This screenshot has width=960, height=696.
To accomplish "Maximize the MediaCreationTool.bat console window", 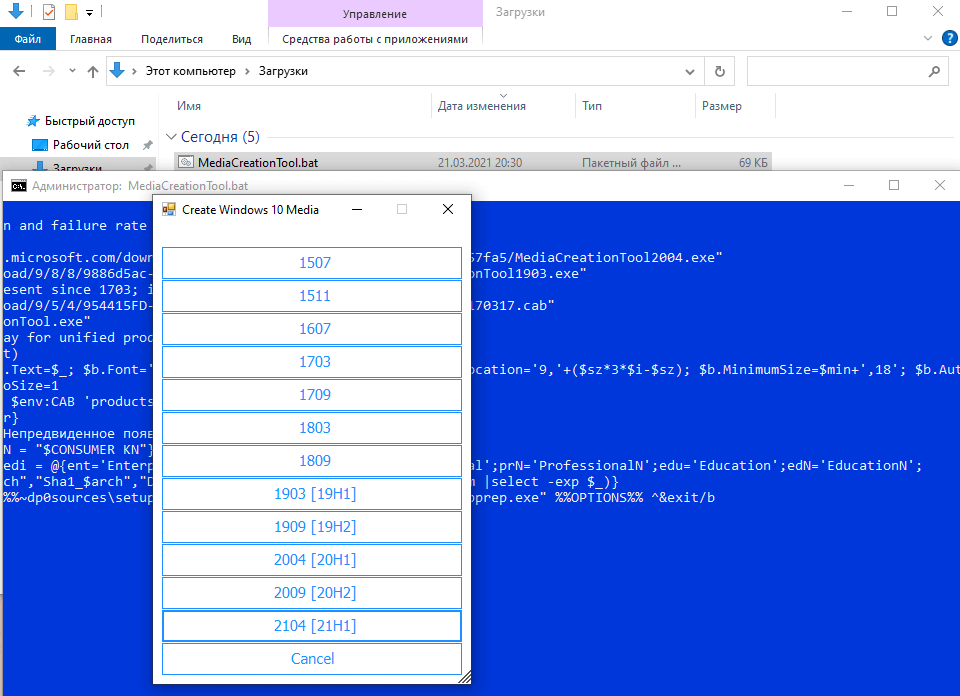I will coord(894,185).
